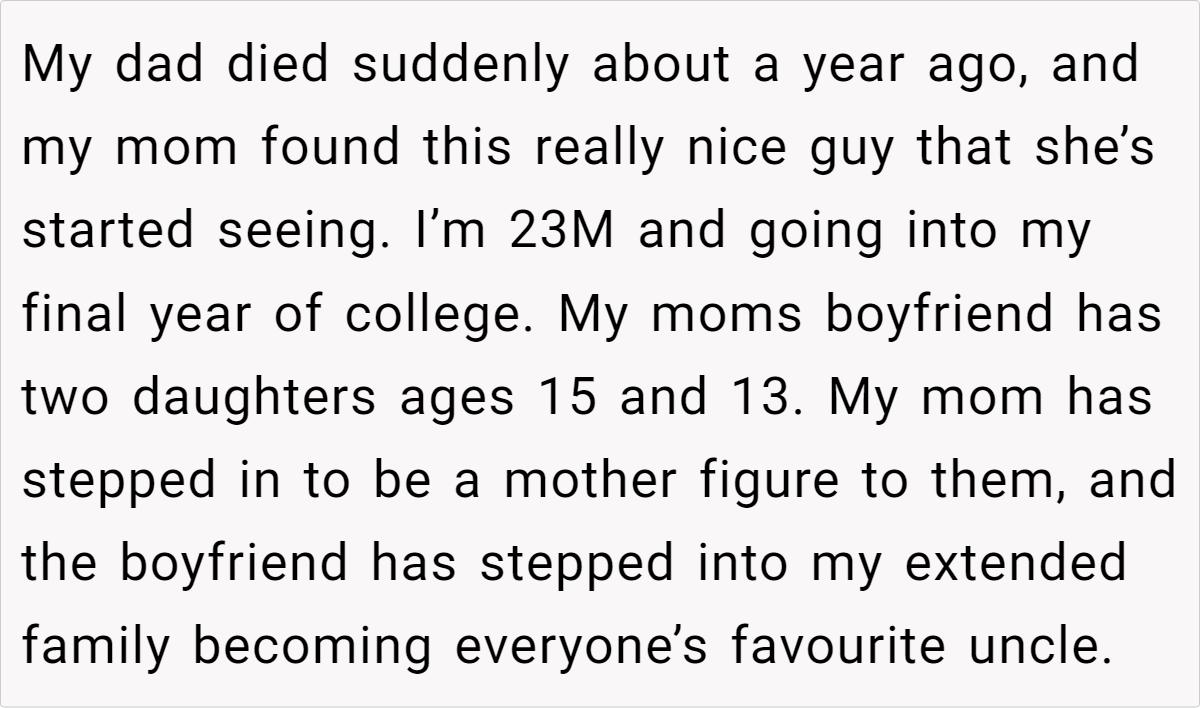Click the word "final" in the paragraph

76,314
